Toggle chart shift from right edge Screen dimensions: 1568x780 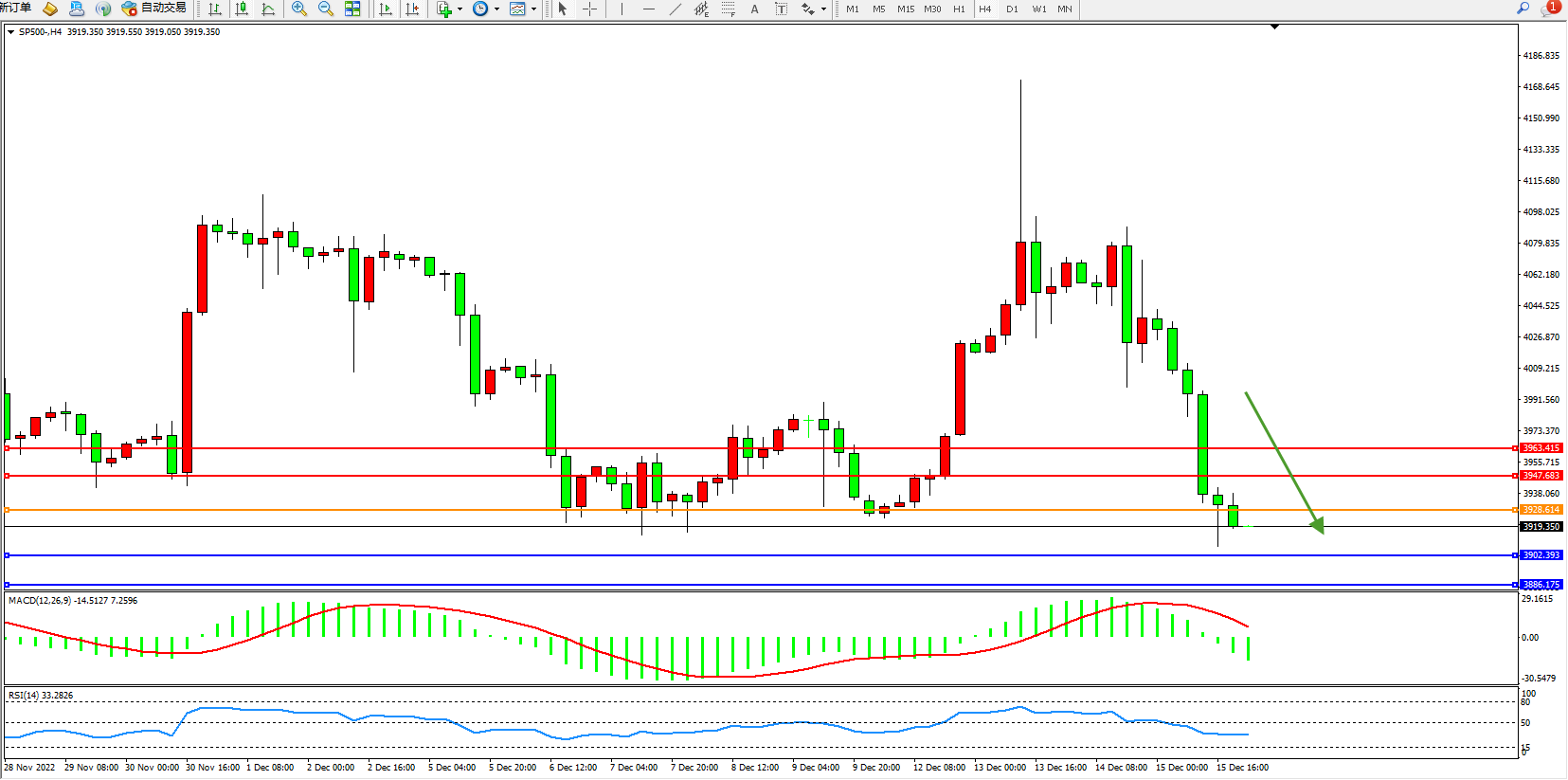pos(412,9)
